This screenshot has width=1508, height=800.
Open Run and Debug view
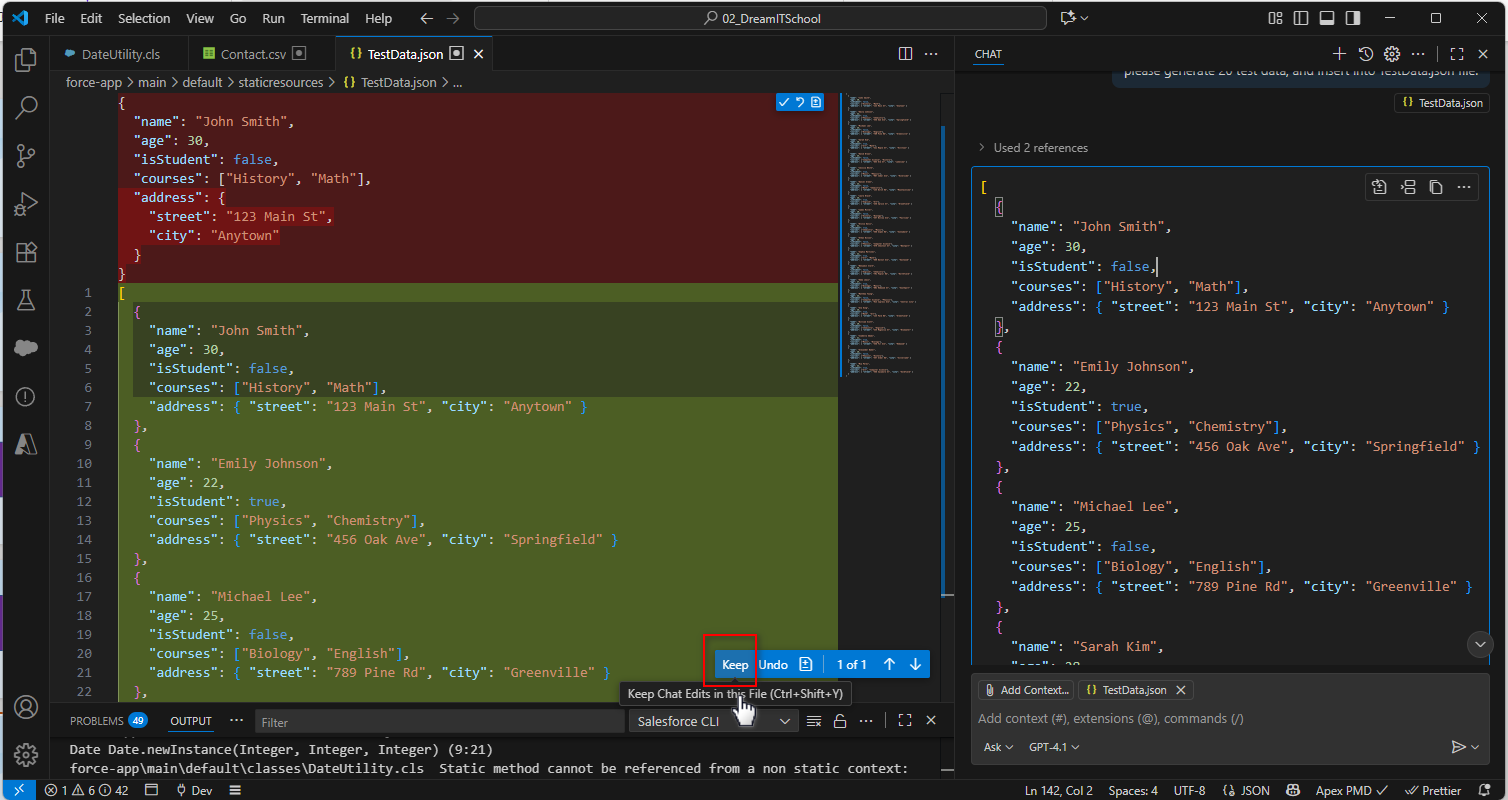(26, 205)
